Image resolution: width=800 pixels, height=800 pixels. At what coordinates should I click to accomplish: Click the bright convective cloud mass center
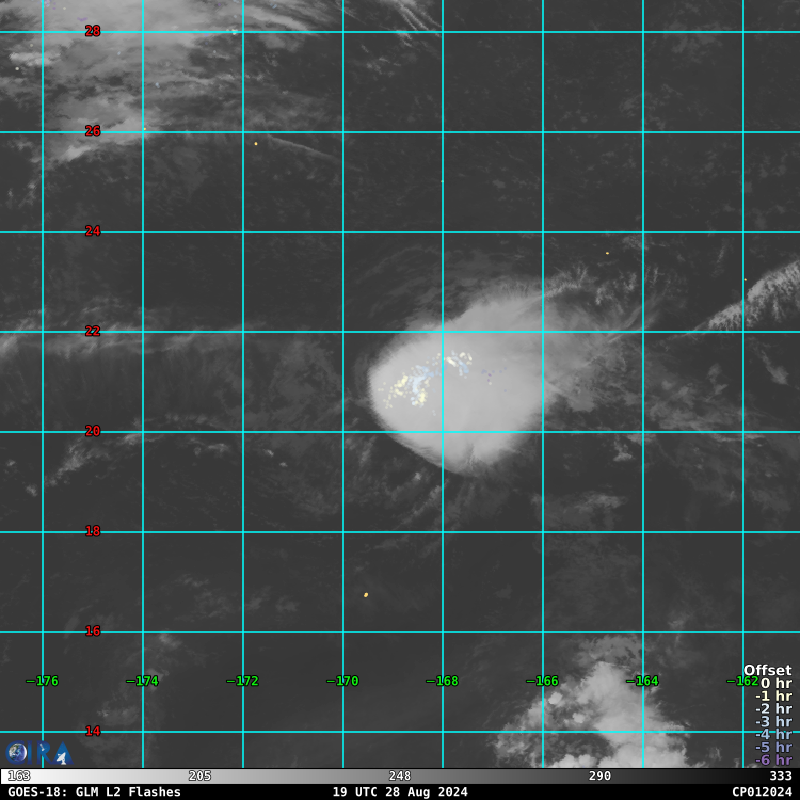click(x=459, y=388)
